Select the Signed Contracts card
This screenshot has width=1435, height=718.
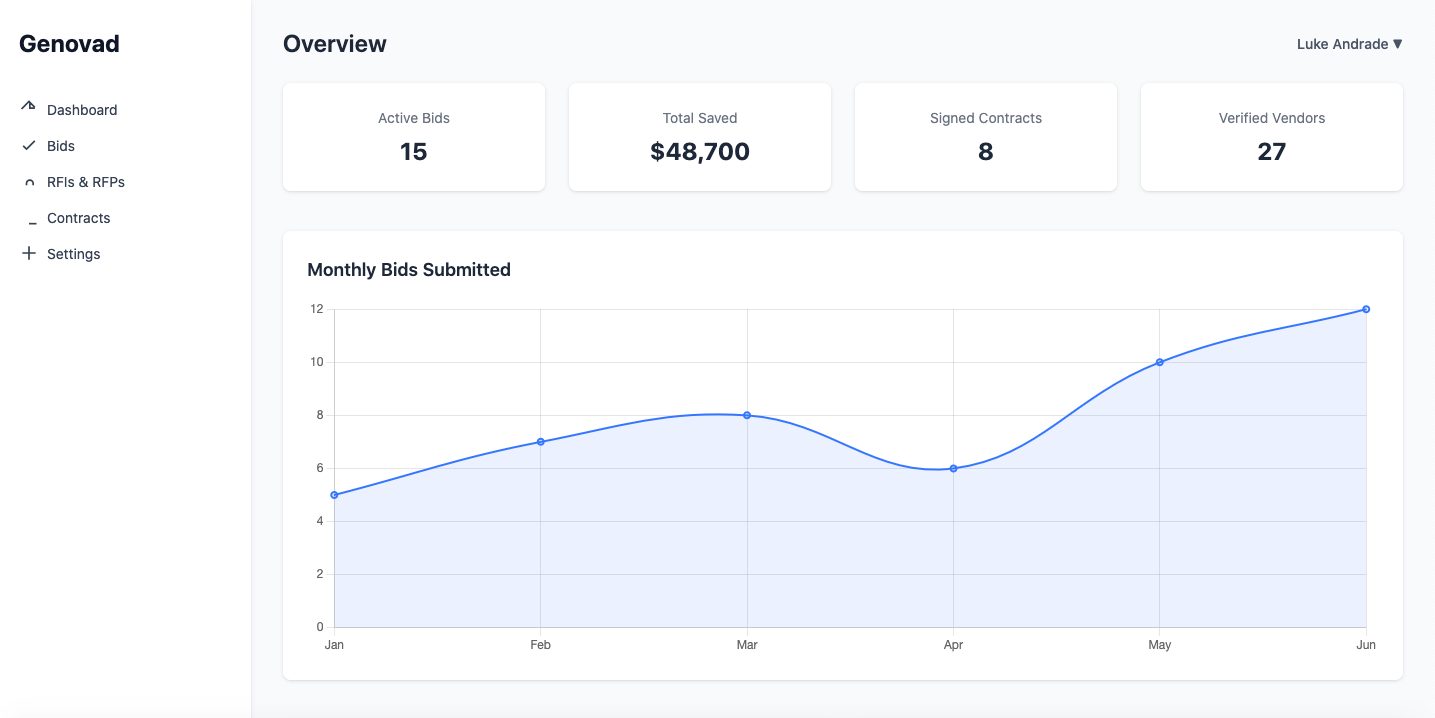click(x=986, y=137)
